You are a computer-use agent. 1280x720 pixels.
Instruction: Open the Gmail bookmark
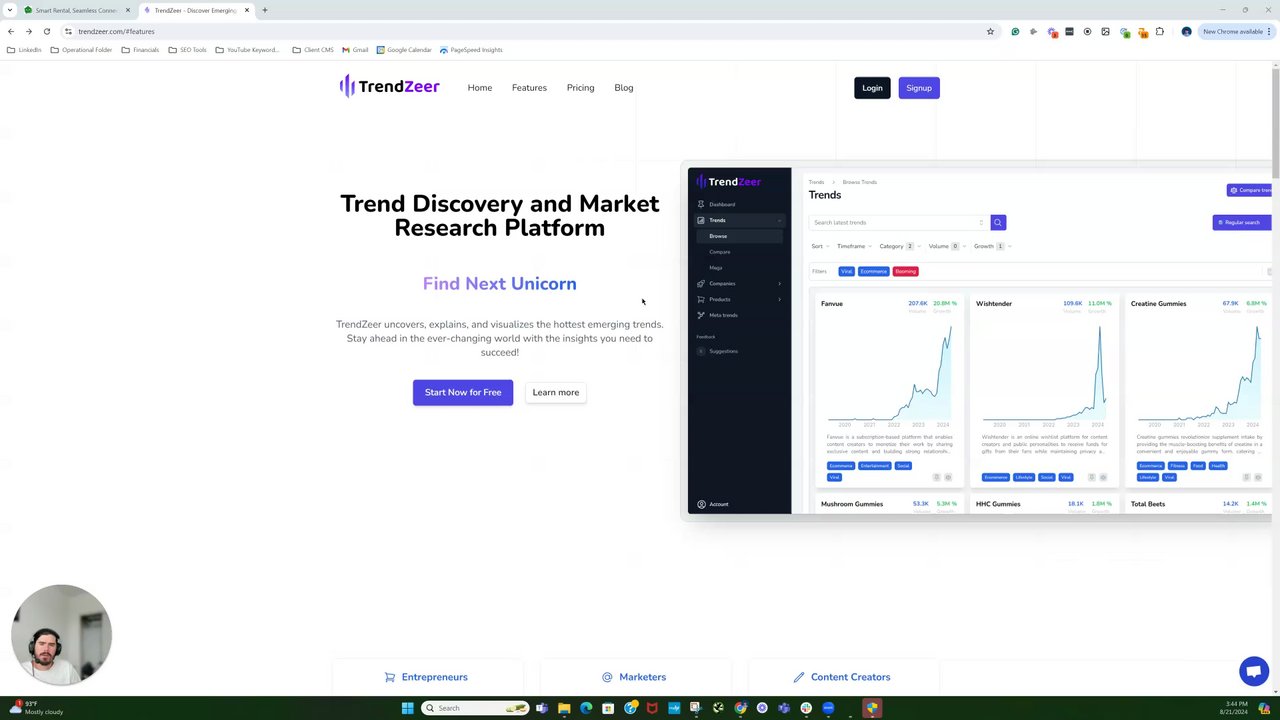[x=355, y=50]
